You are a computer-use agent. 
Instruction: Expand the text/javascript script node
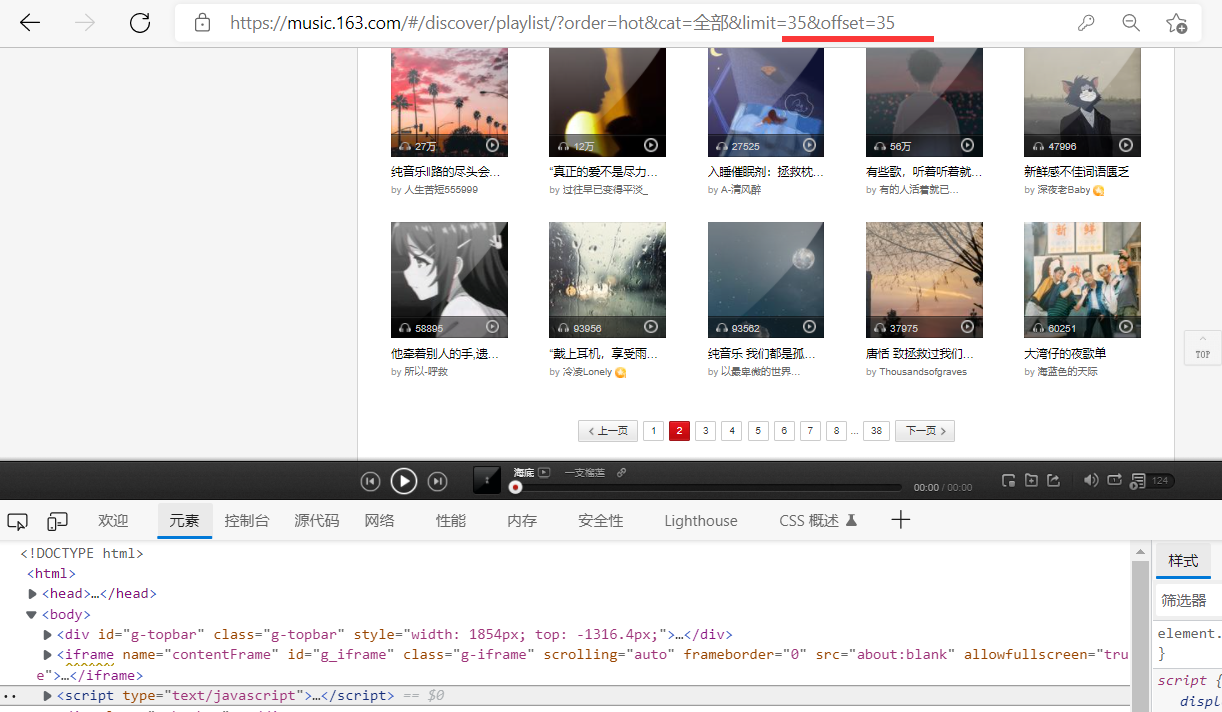[x=47, y=696]
